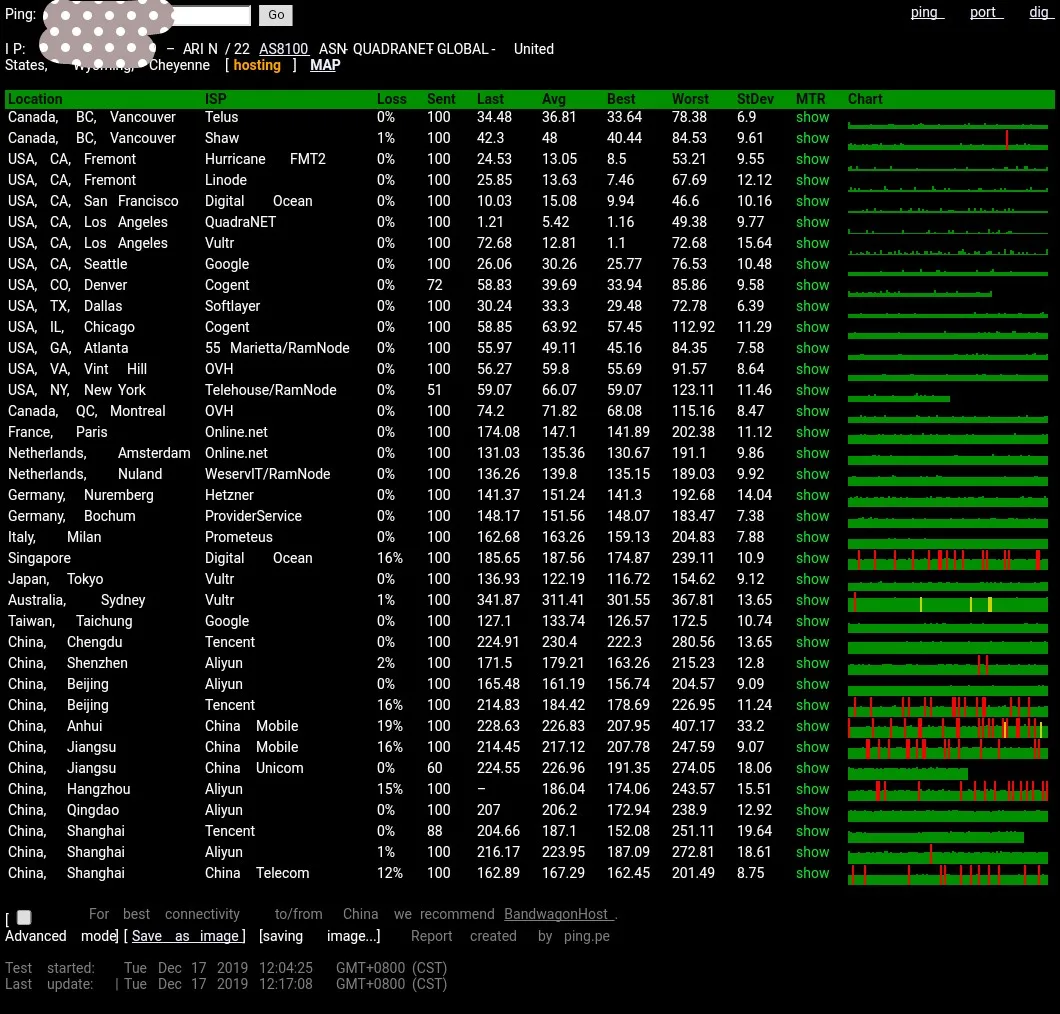This screenshot has width=1060, height=1014.
Task: Show MTR for Fremont Linode row
Action: [x=812, y=180]
